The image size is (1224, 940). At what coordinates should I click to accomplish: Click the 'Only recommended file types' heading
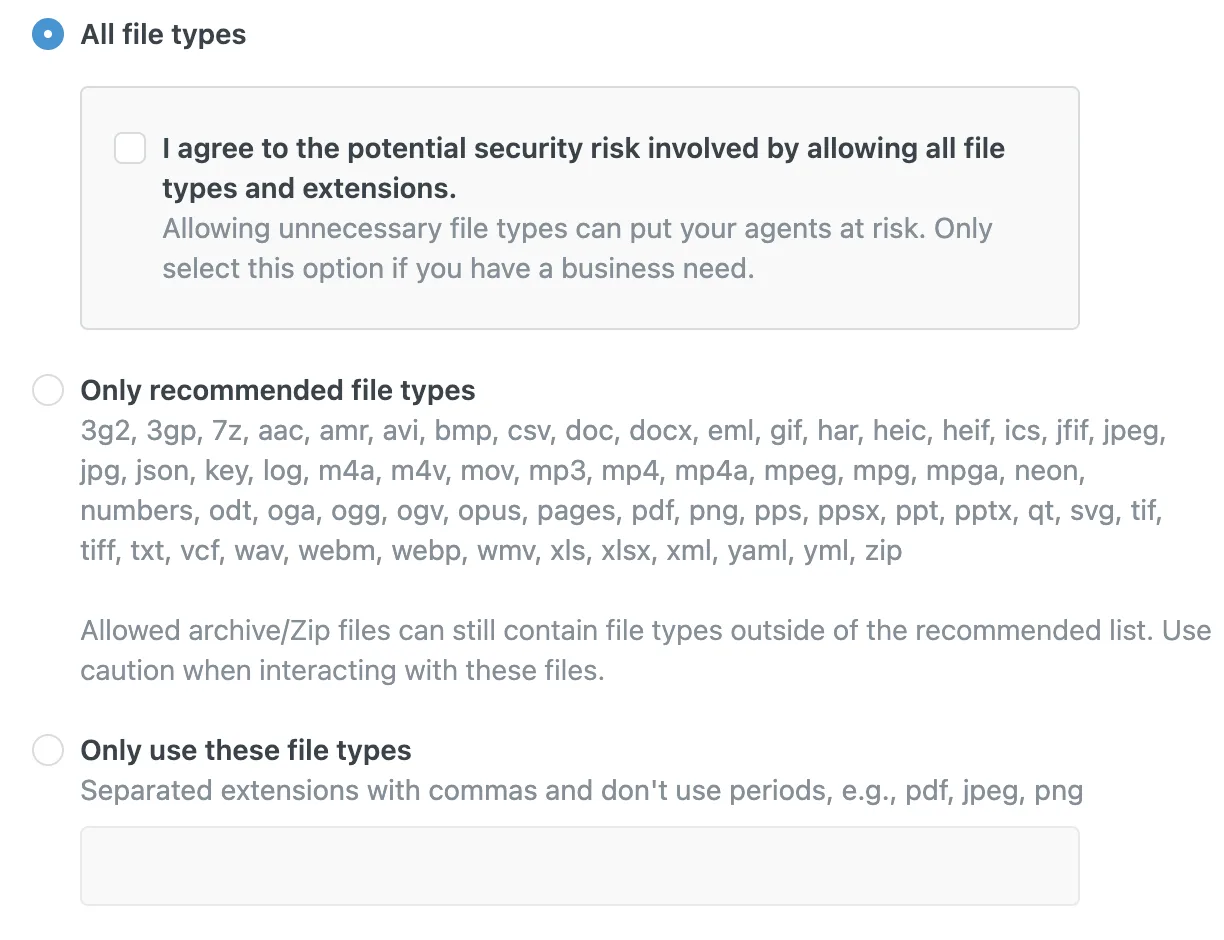(x=278, y=390)
